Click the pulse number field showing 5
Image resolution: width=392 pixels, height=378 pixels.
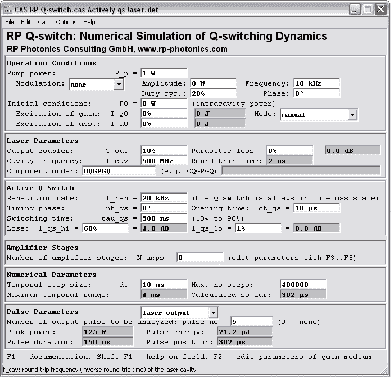pos(252,322)
